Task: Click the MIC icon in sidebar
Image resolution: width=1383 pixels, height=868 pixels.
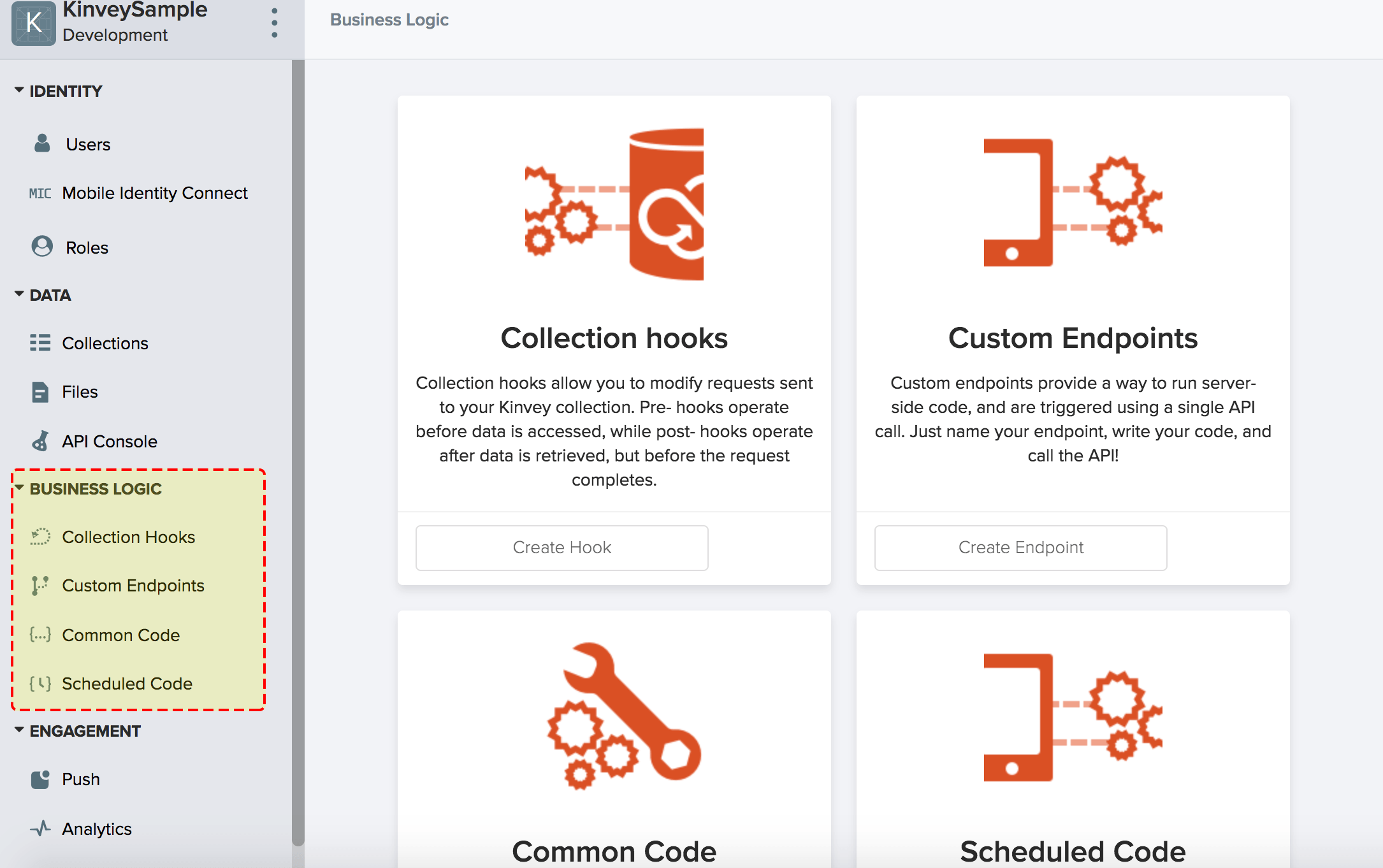Action: point(40,193)
